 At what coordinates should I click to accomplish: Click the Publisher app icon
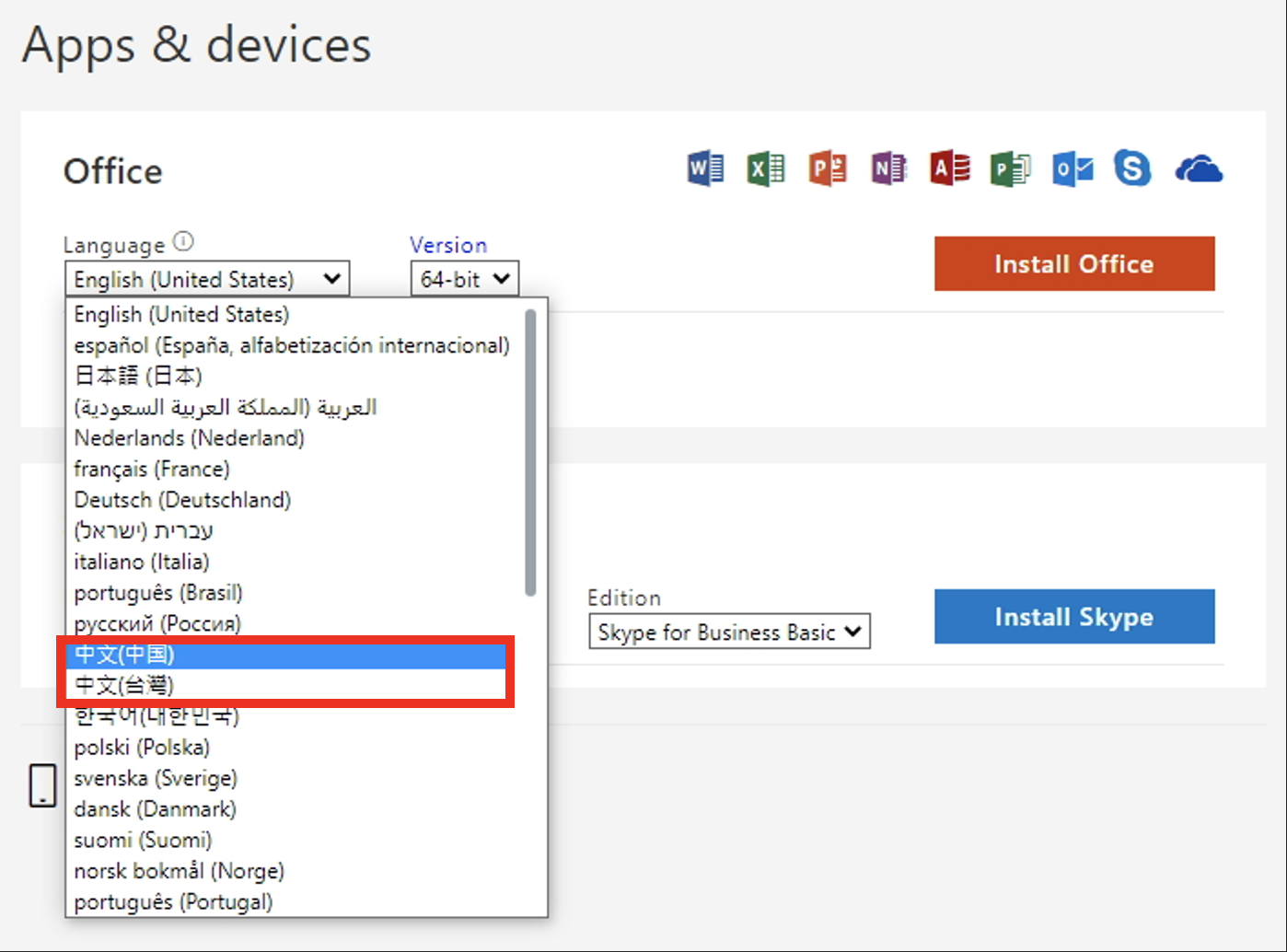coord(1011,168)
